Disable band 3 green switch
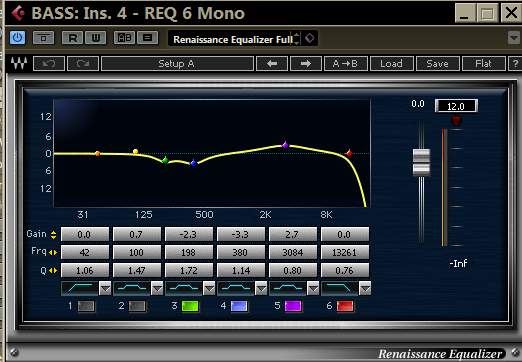Viewport: 522px width, 362px height. pos(190,306)
